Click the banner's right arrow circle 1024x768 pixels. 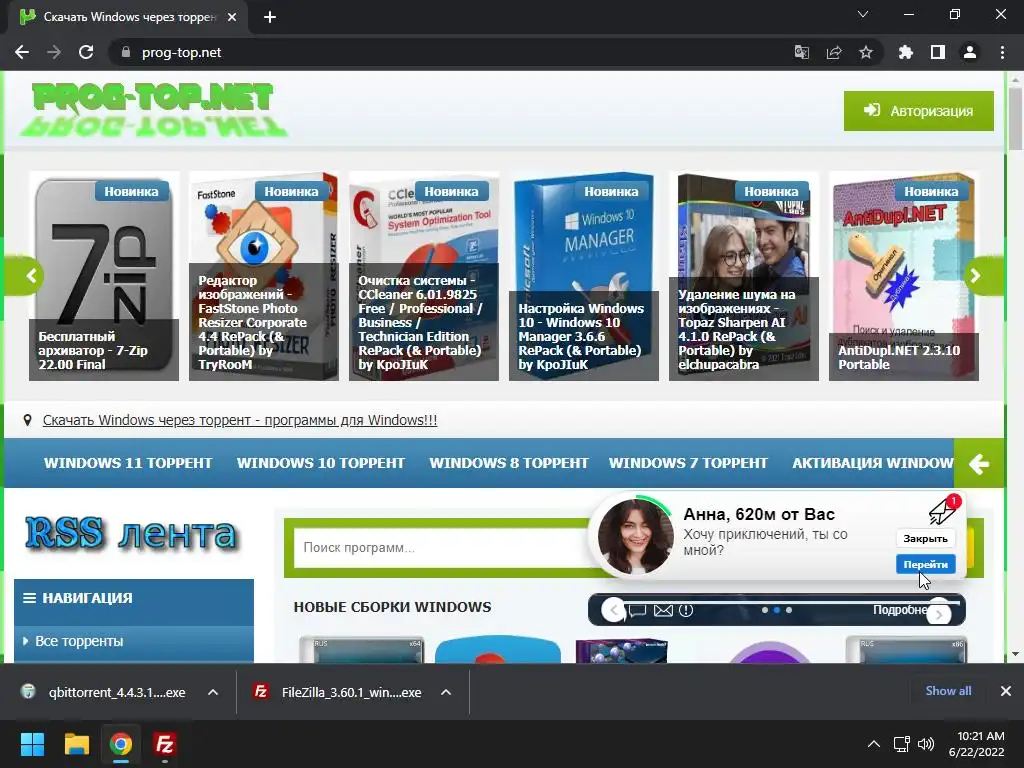939,613
